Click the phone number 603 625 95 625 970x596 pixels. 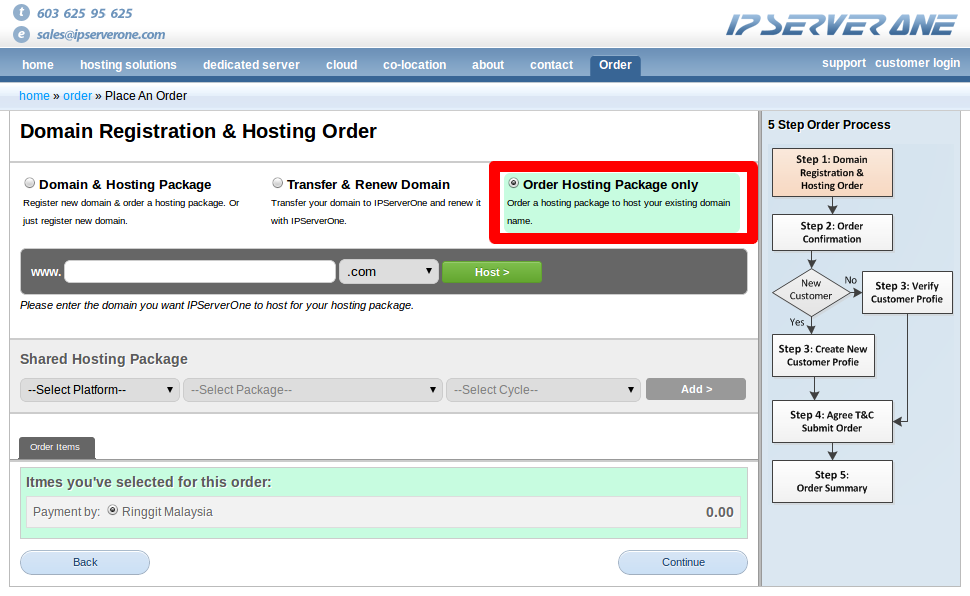pos(85,13)
